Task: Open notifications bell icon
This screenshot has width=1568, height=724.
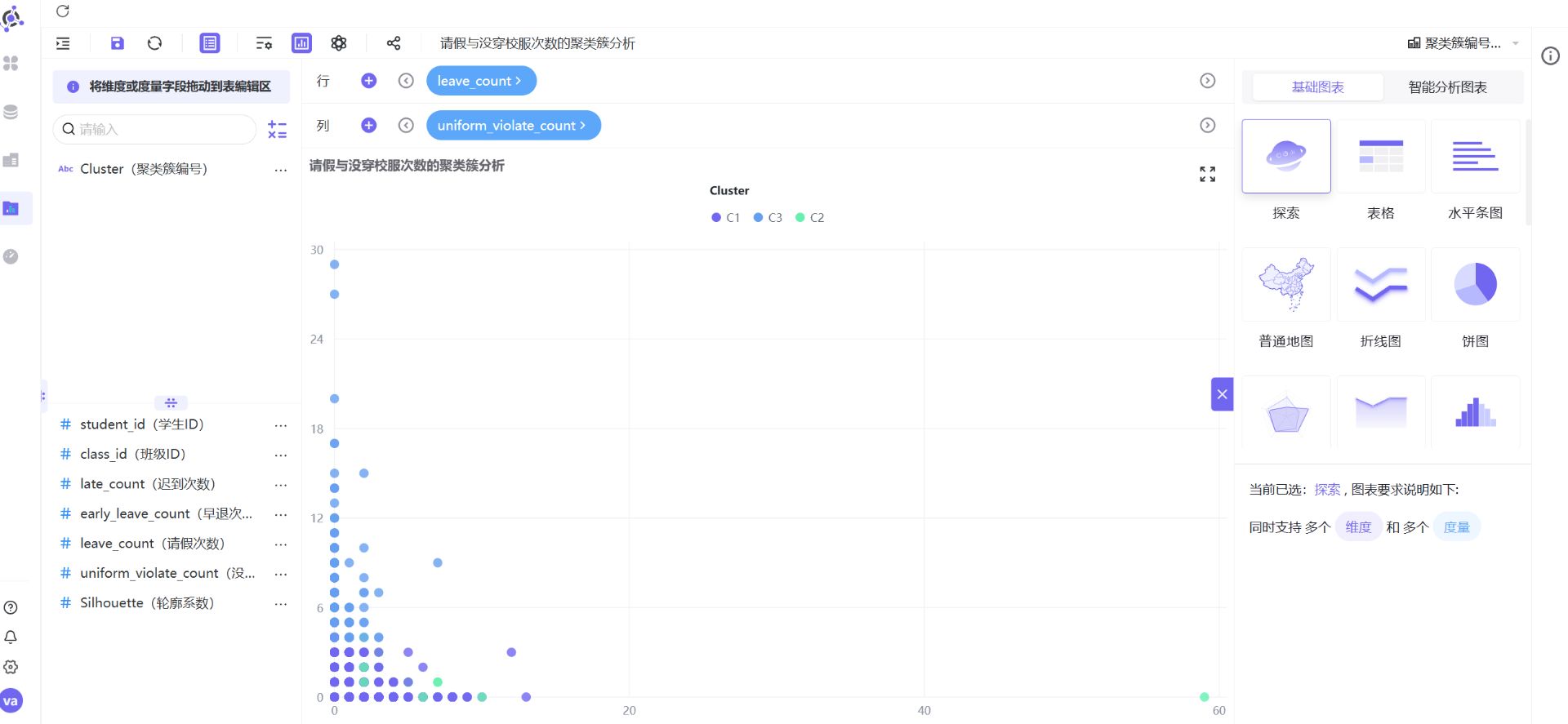Action: [11, 637]
